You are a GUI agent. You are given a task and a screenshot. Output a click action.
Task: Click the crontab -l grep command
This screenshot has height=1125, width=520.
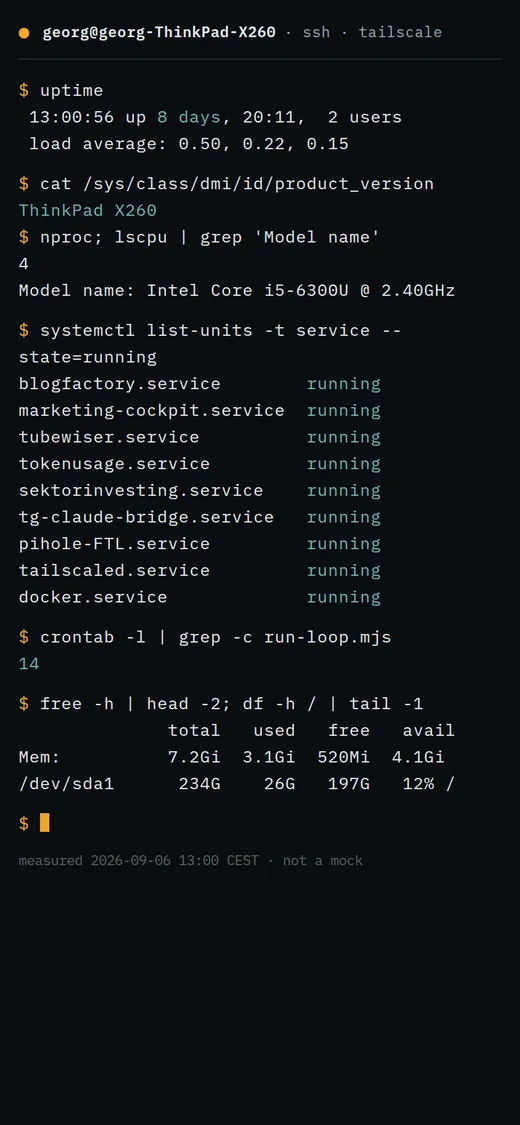tap(215, 637)
